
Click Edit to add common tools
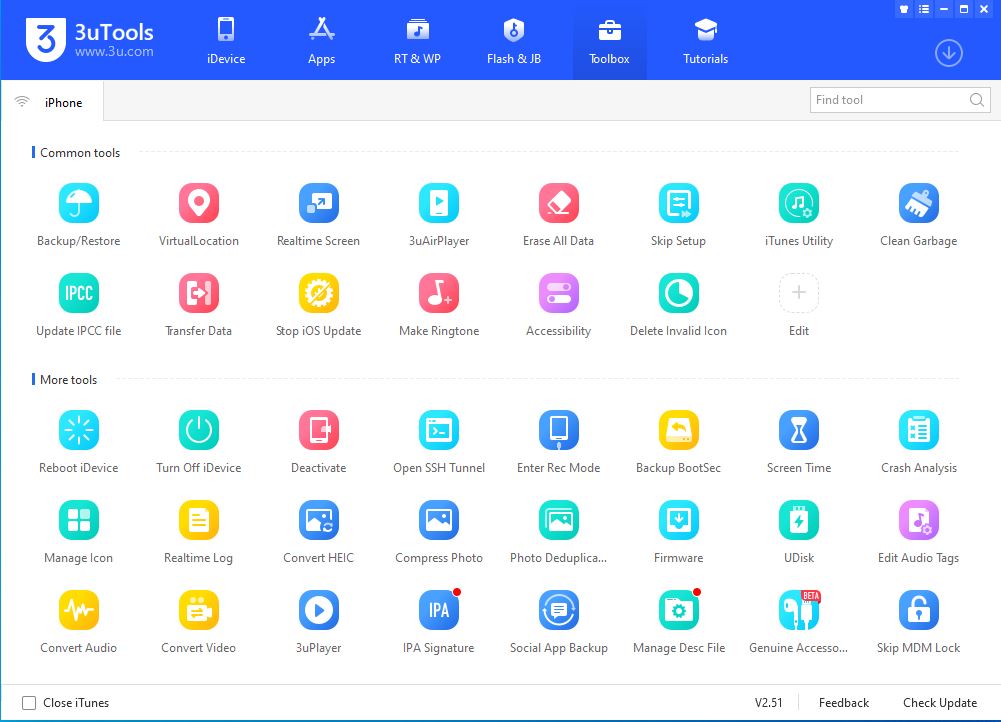[x=798, y=294]
